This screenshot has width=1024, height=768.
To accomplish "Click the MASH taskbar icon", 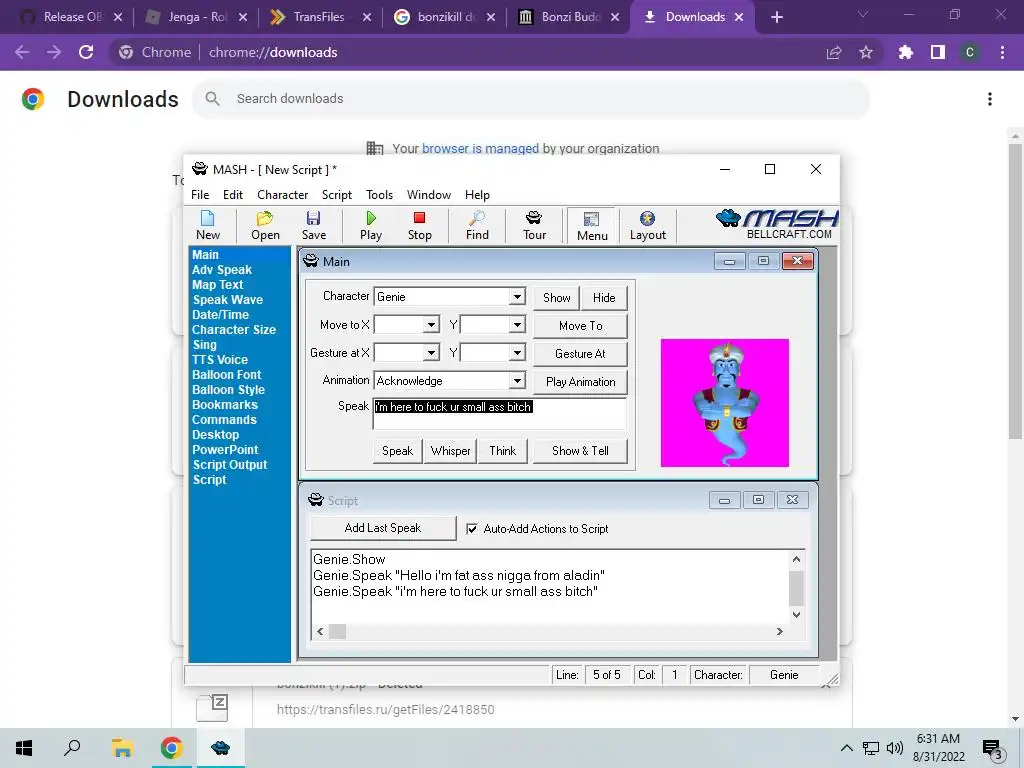I will pyautogui.click(x=221, y=748).
